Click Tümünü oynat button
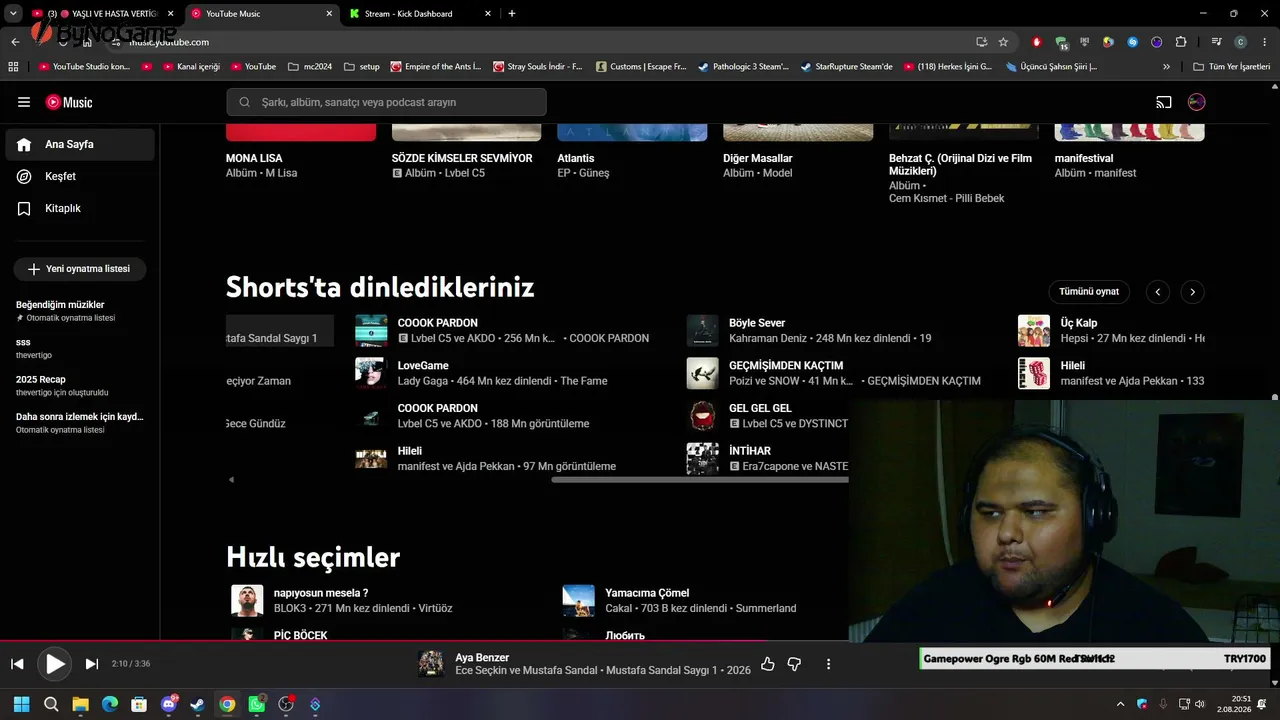This screenshot has height=720, width=1280. 1089,292
